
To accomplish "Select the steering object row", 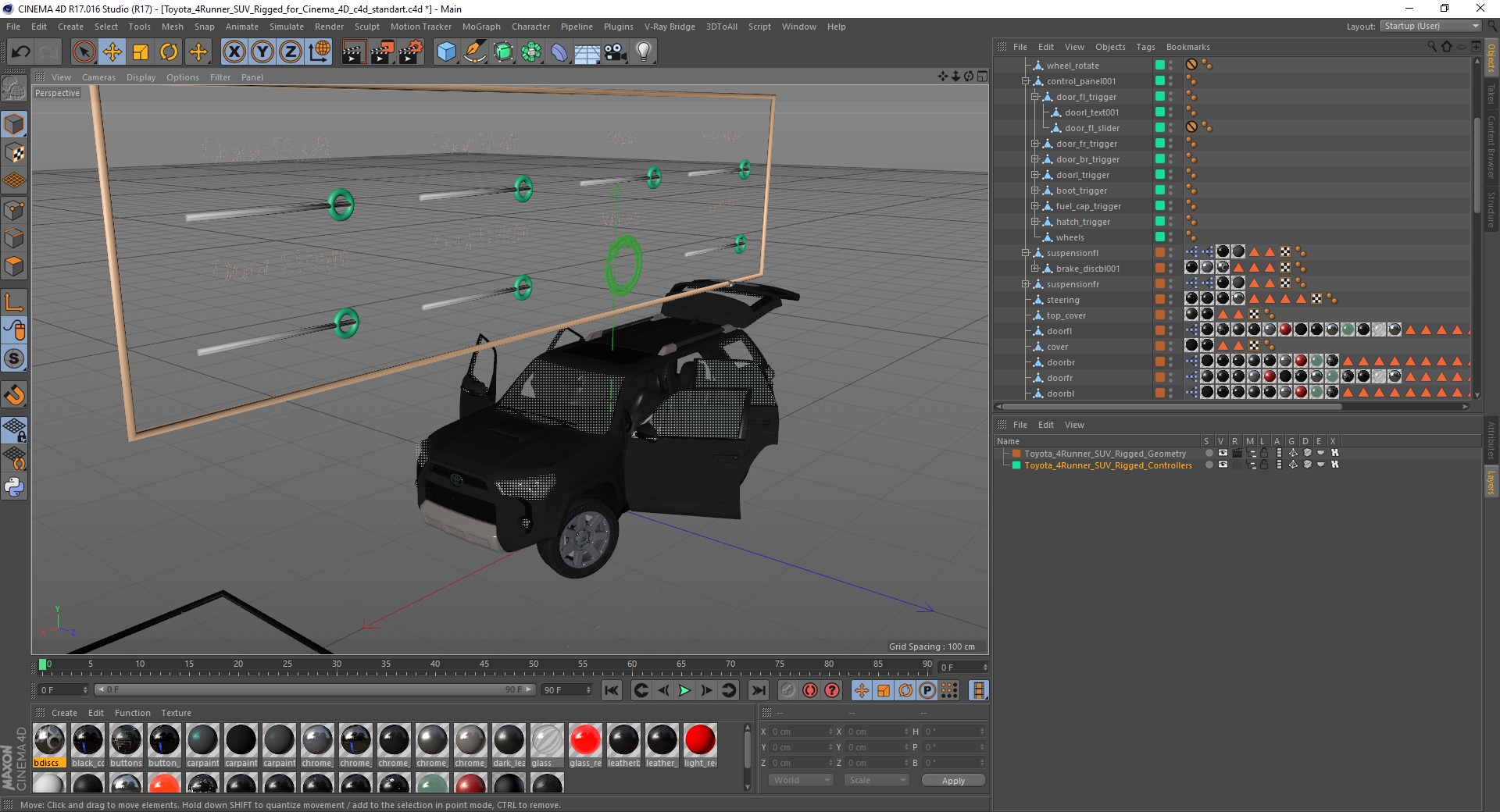I will [x=1062, y=300].
